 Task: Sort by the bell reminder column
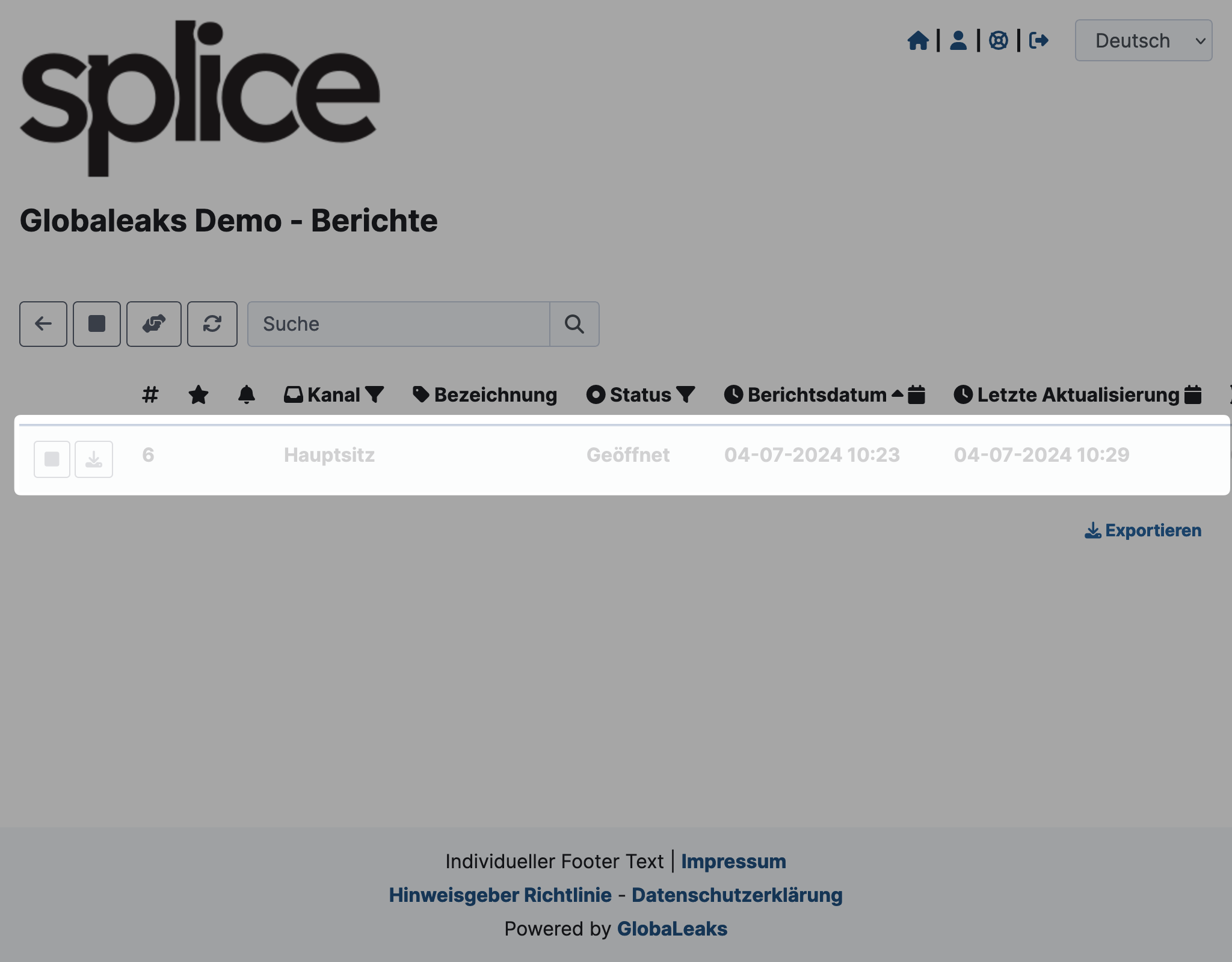(x=247, y=395)
